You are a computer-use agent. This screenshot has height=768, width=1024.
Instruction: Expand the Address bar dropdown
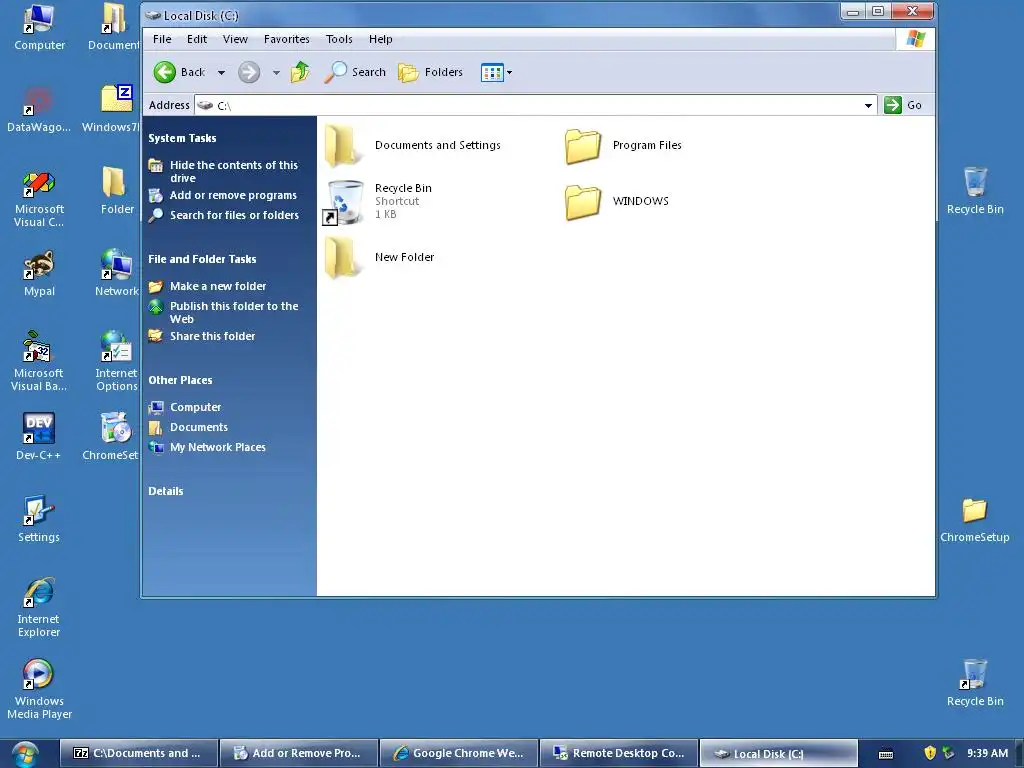868,105
